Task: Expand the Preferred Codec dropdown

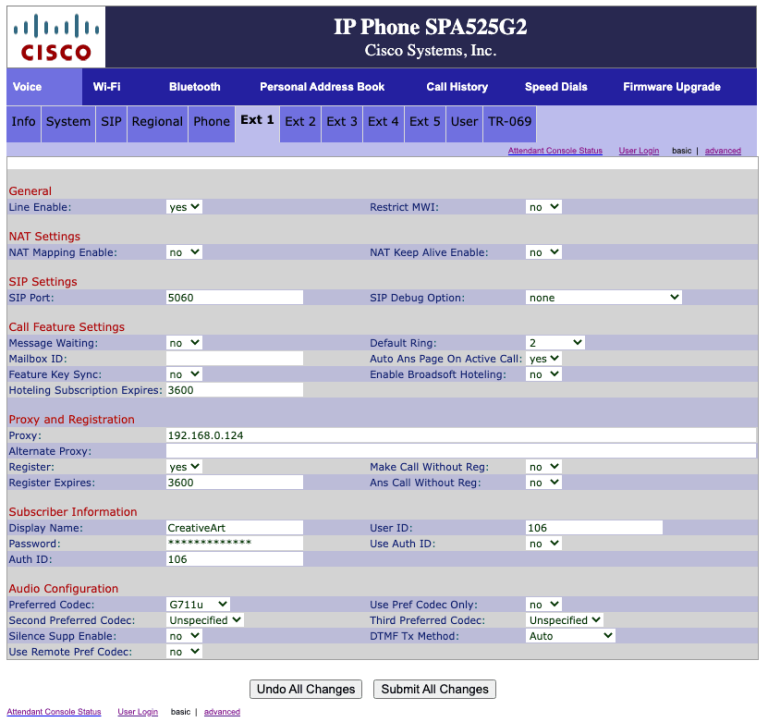Action: coord(198,605)
